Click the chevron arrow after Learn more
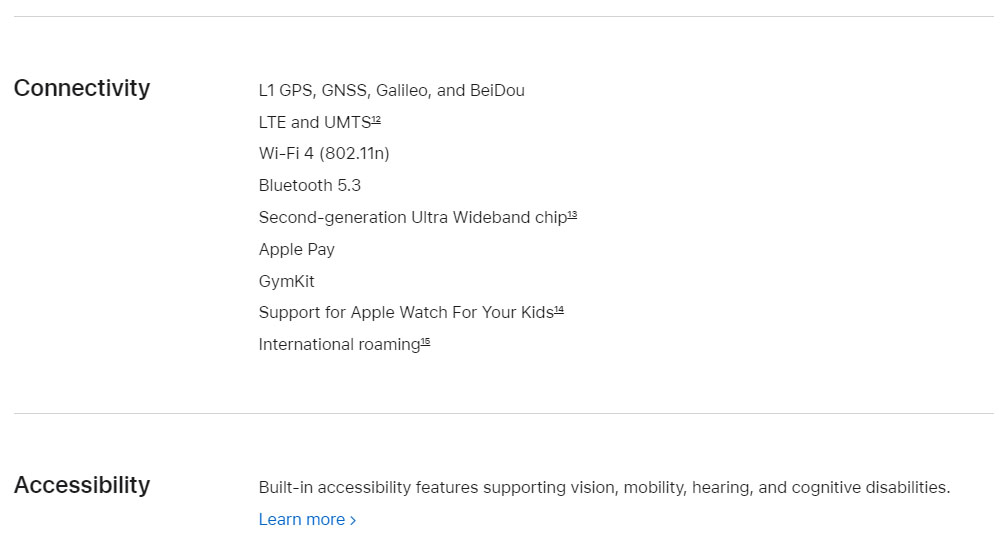This screenshot has width=1005, height=539. click(x=353, y=520)
